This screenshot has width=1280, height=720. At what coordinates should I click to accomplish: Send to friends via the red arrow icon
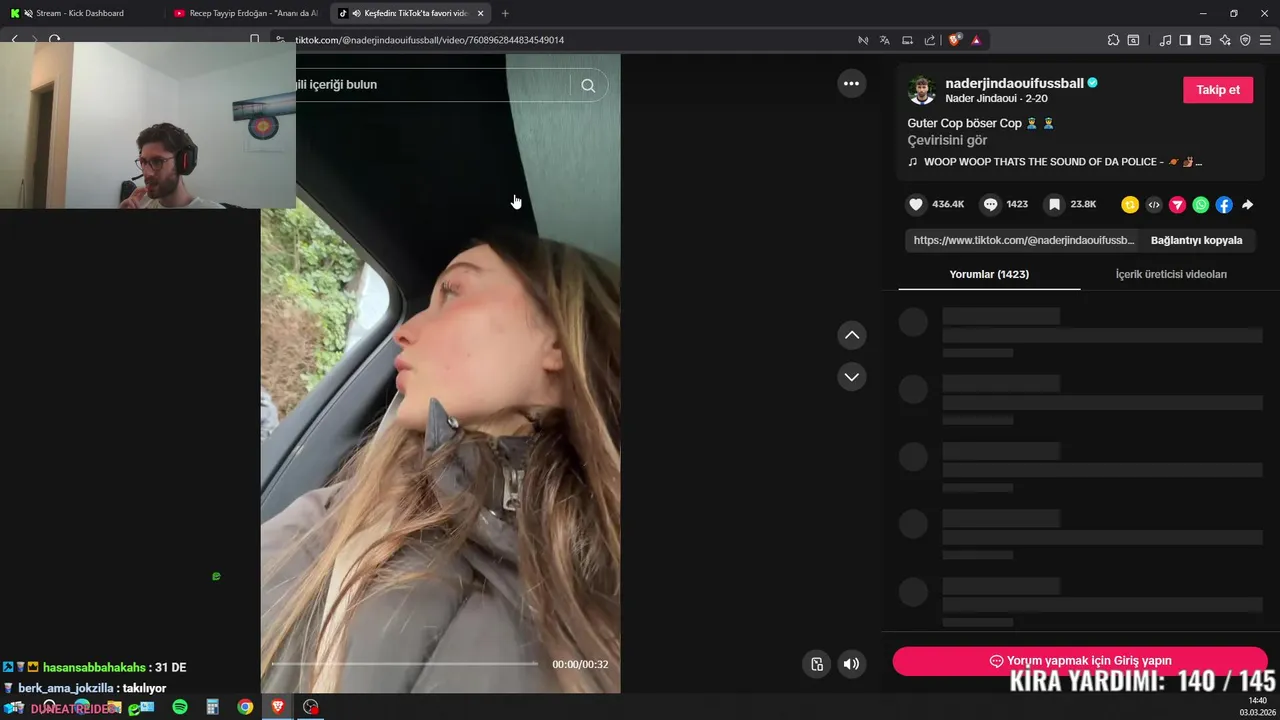tap(1177, 205)
